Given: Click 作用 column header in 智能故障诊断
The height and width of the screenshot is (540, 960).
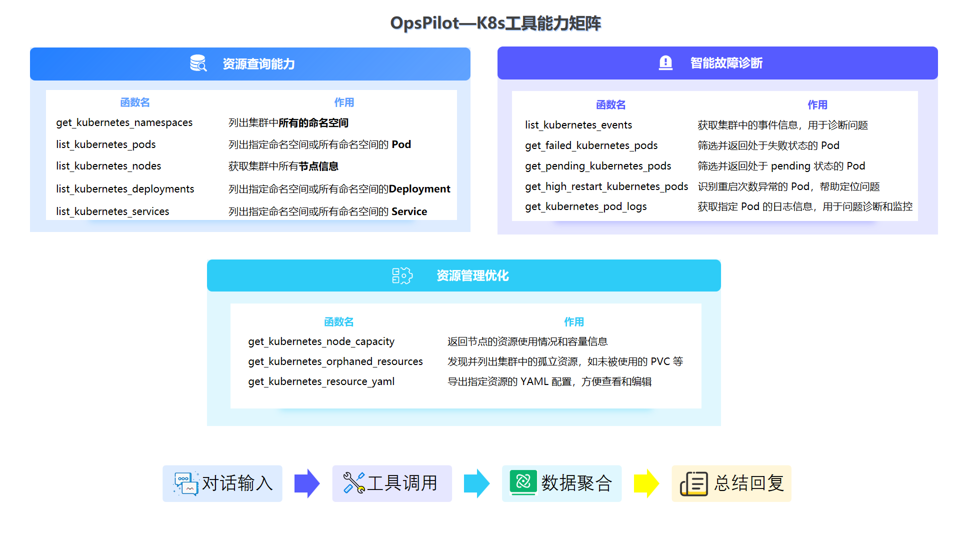Looking at the screenshot, I should click(817, 105).
